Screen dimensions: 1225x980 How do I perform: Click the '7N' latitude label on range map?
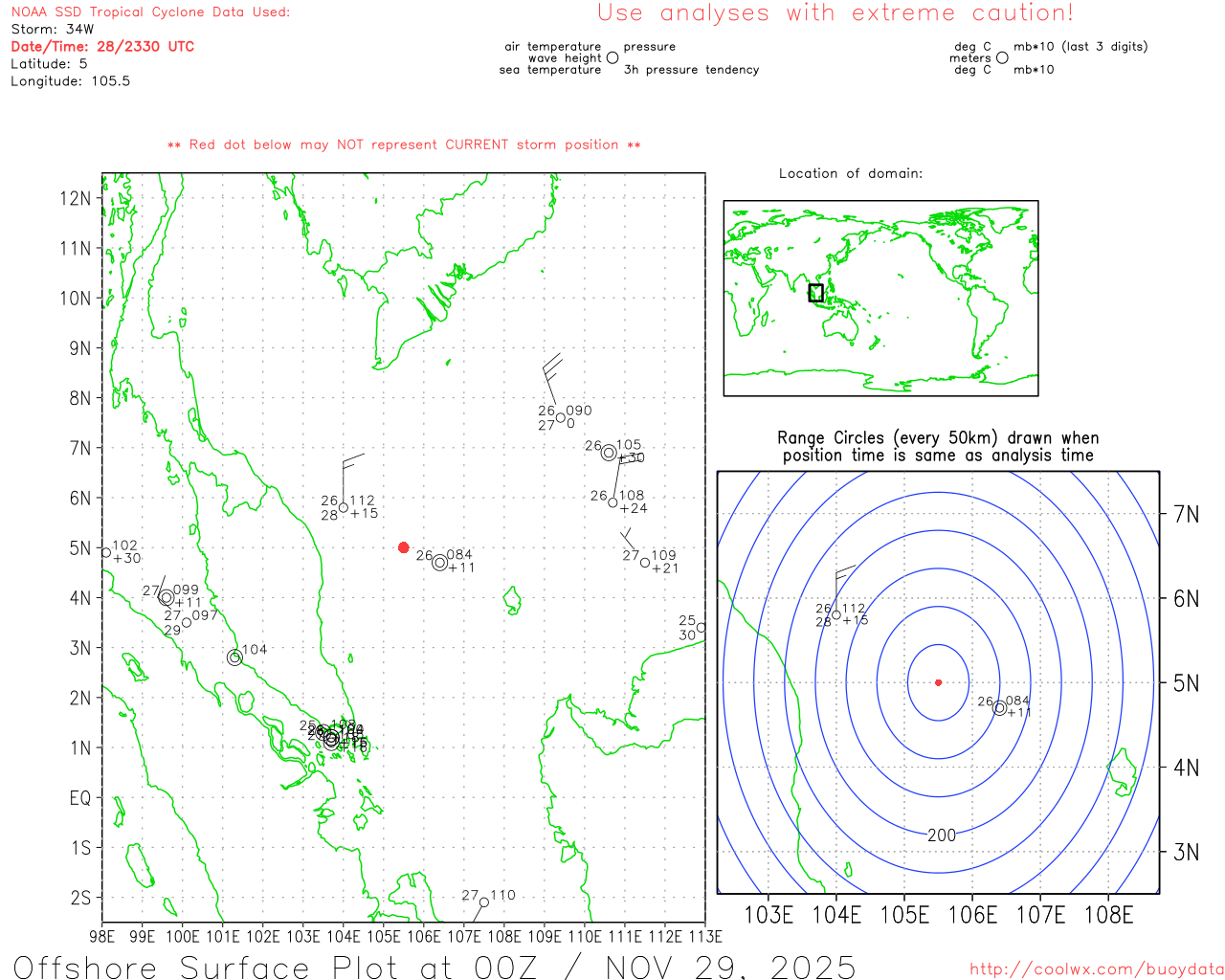[x=1186, y=514]
